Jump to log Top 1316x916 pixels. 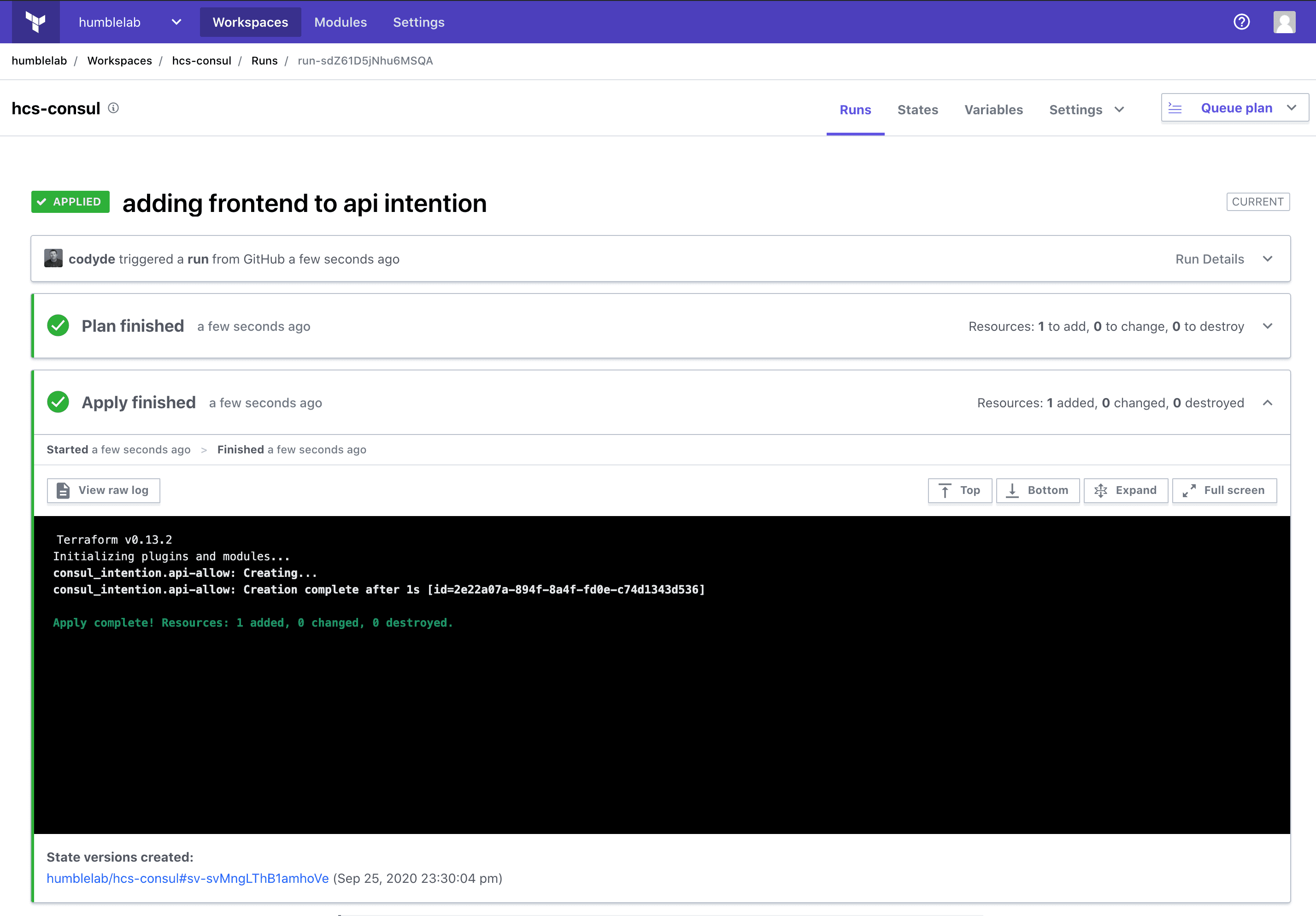(x=959, y=491)
